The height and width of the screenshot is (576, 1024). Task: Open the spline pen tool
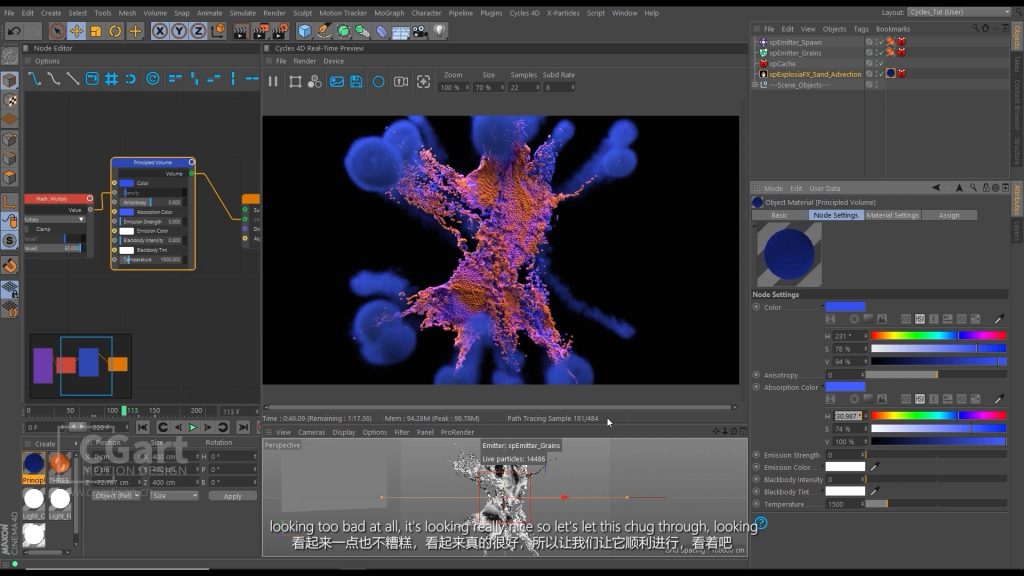324,31
